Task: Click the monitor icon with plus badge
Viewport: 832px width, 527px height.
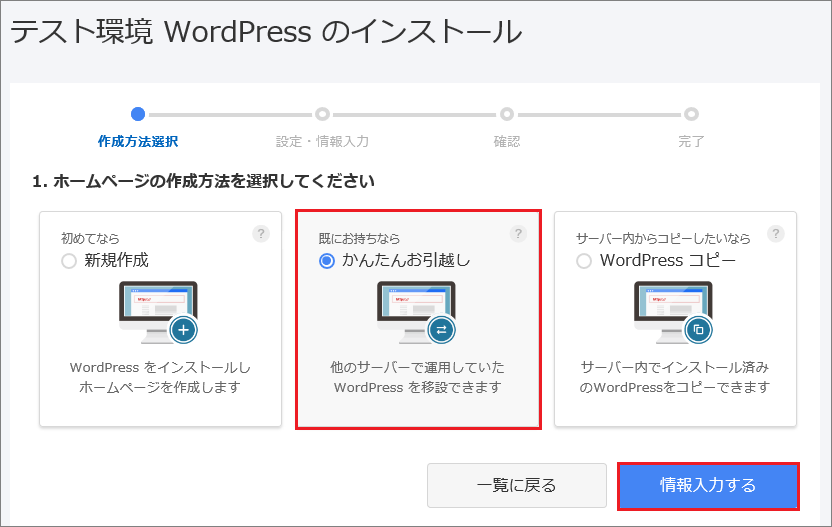Action: [x=159, y=313]
